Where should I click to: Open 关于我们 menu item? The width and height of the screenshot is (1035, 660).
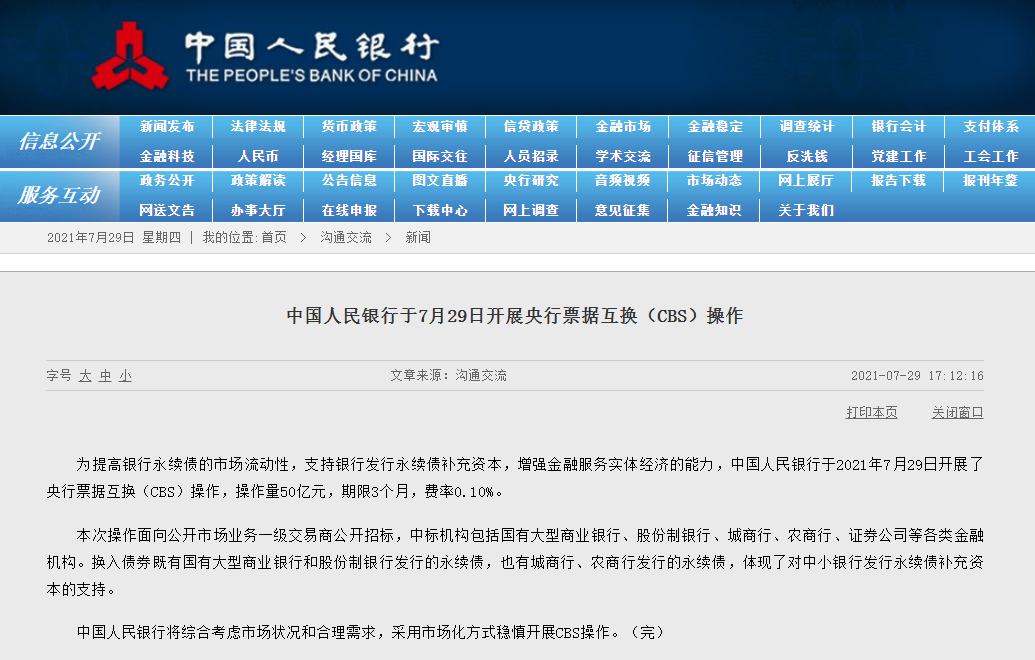[x=807, y=211]
